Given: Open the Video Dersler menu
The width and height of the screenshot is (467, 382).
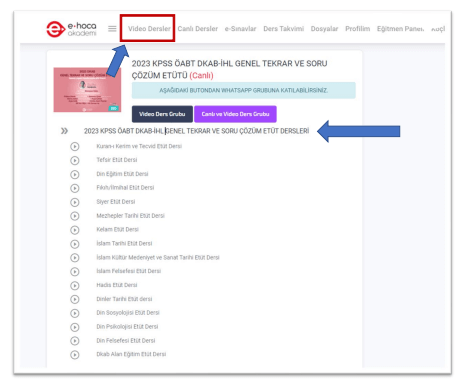Looking at the screenshot, I should (149, 29).
